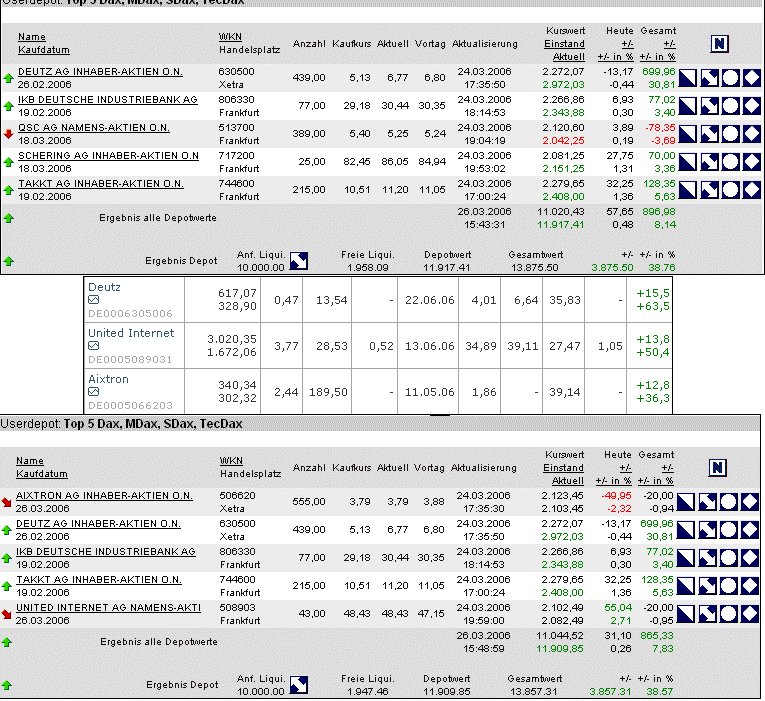Click the ISIN DE0006305006 text
The height and width of the screenshot is (701, 765).
[130, 314]
